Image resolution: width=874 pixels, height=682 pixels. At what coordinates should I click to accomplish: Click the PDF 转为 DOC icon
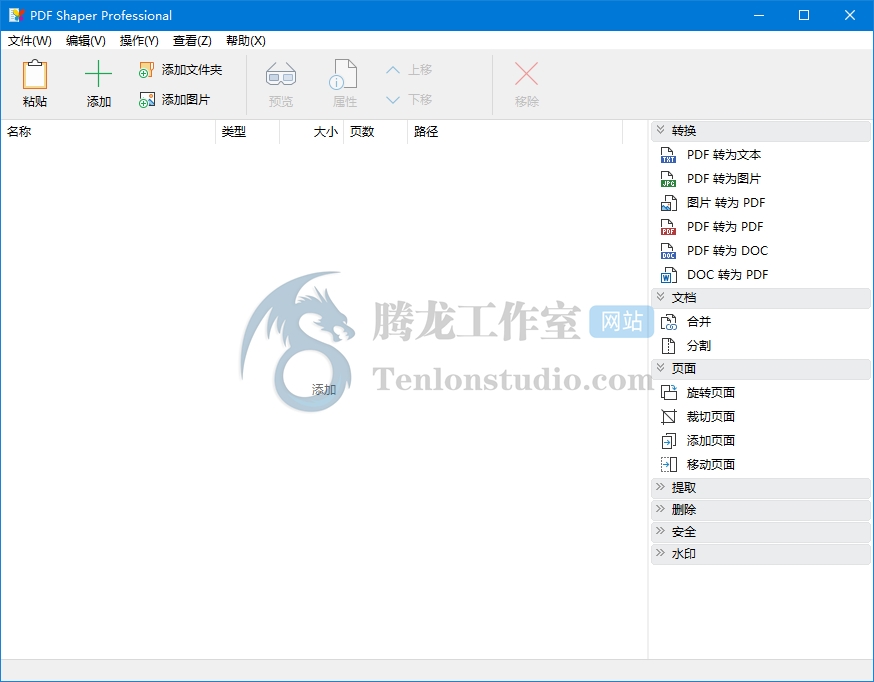tap(668, 251)
